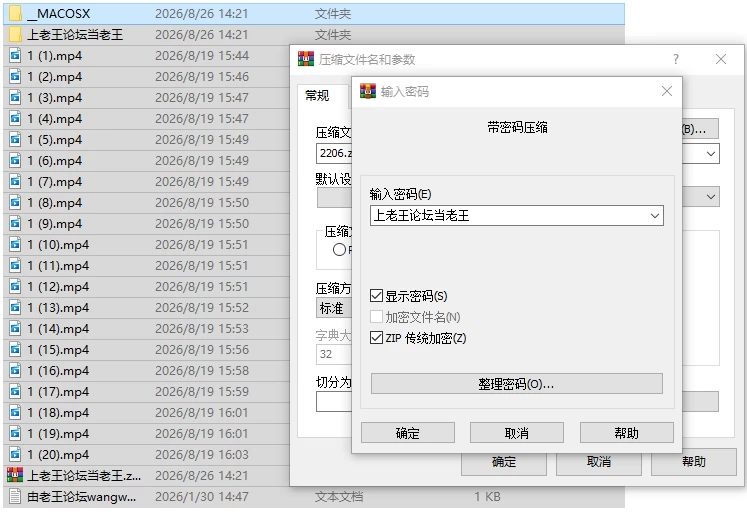This screenshot has width=747, height=523.
Task: Click the 1 (20).mp4 file icon
Action: click(x=15, y=454)
